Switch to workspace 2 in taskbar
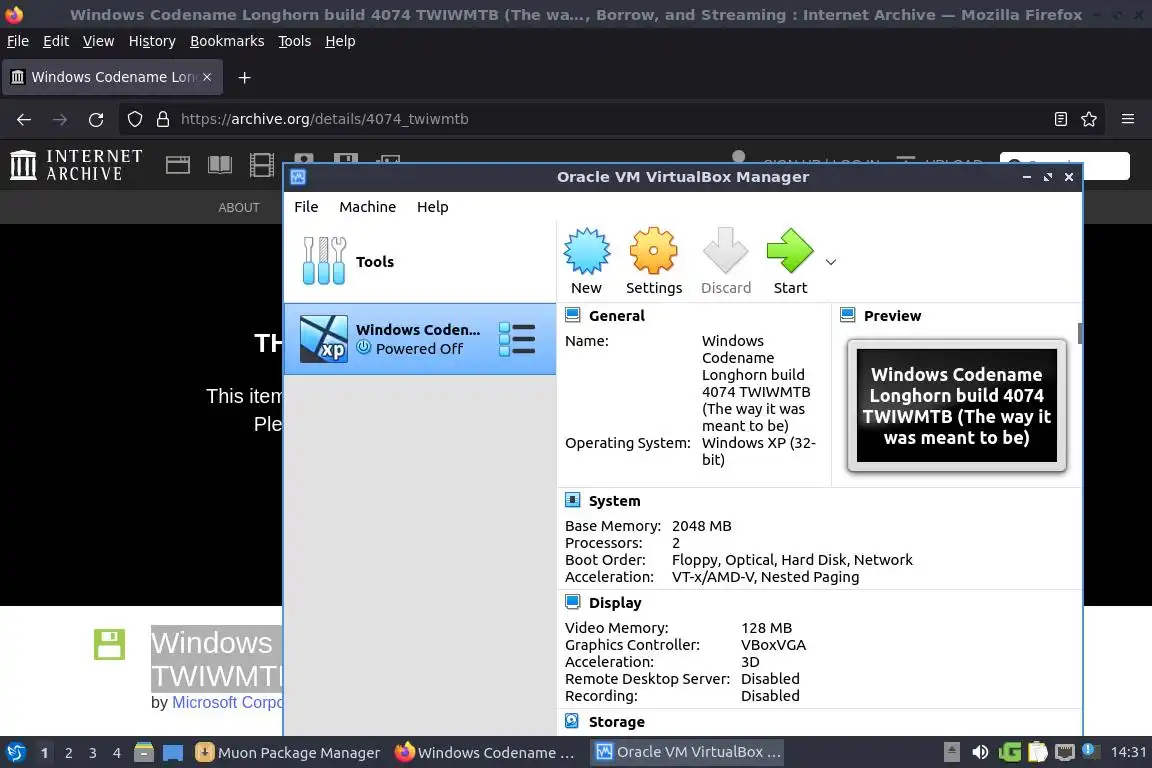The width and height of the screenshot is (1152, 768). coord(68,753)
